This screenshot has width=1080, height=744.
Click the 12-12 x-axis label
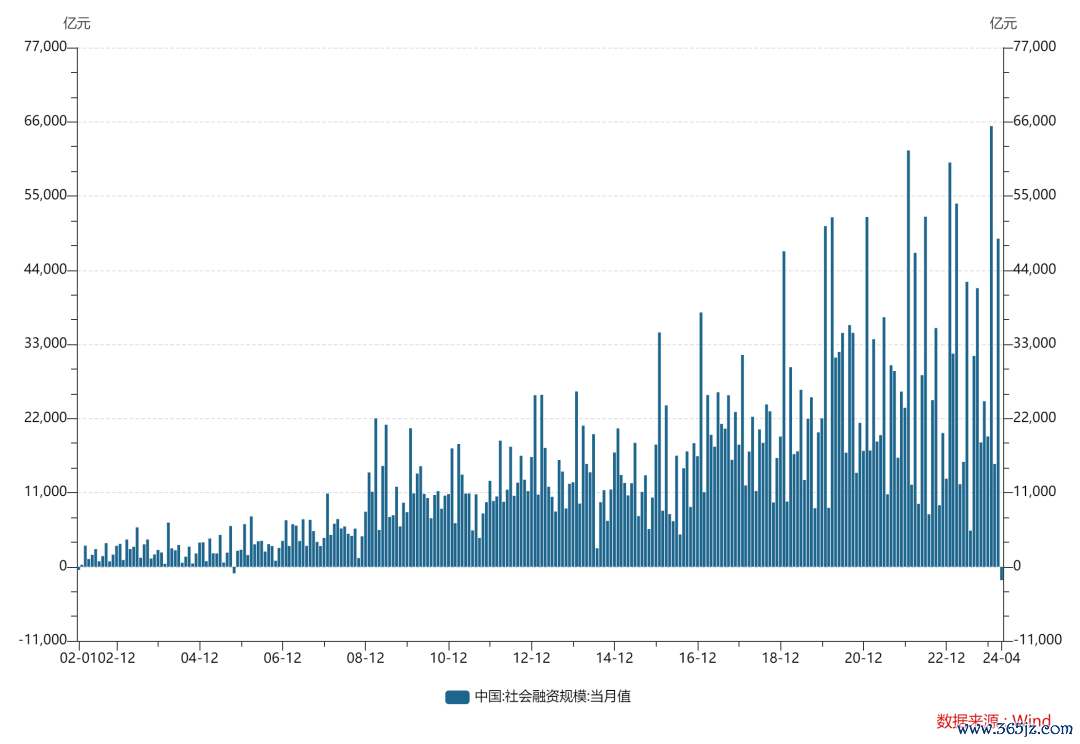tap(532, 658)
